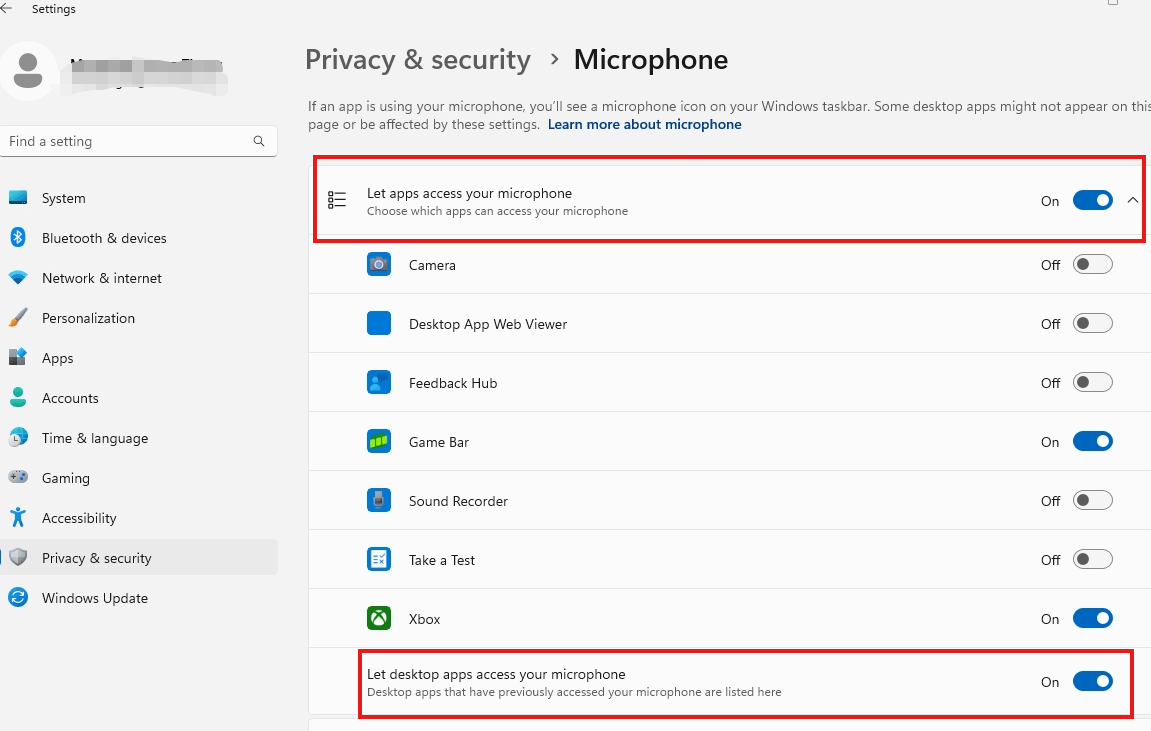Click the Learn more about microphone link

[x=644, y=124]
